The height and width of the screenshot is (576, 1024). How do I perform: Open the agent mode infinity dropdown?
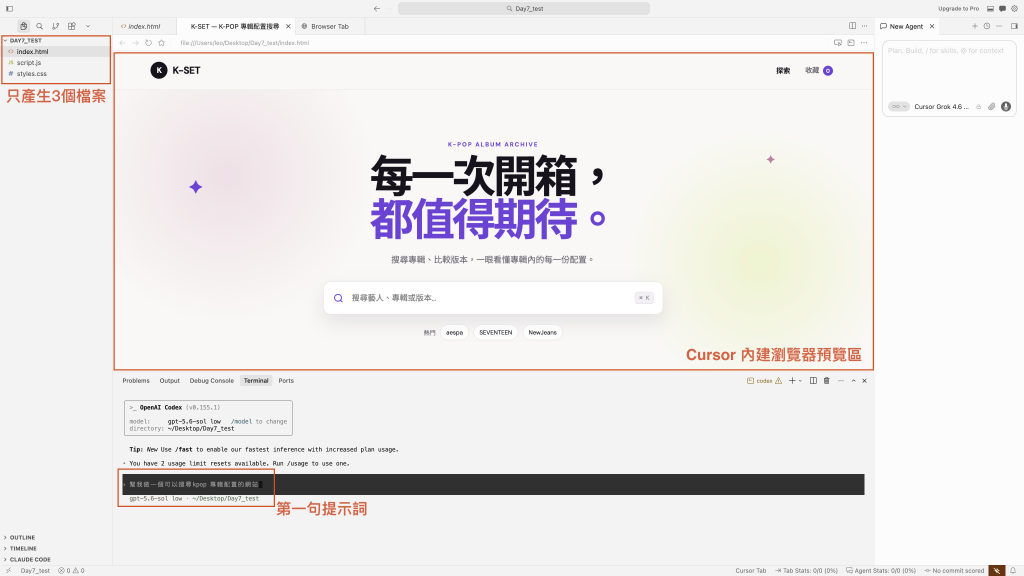pos(899,106)
